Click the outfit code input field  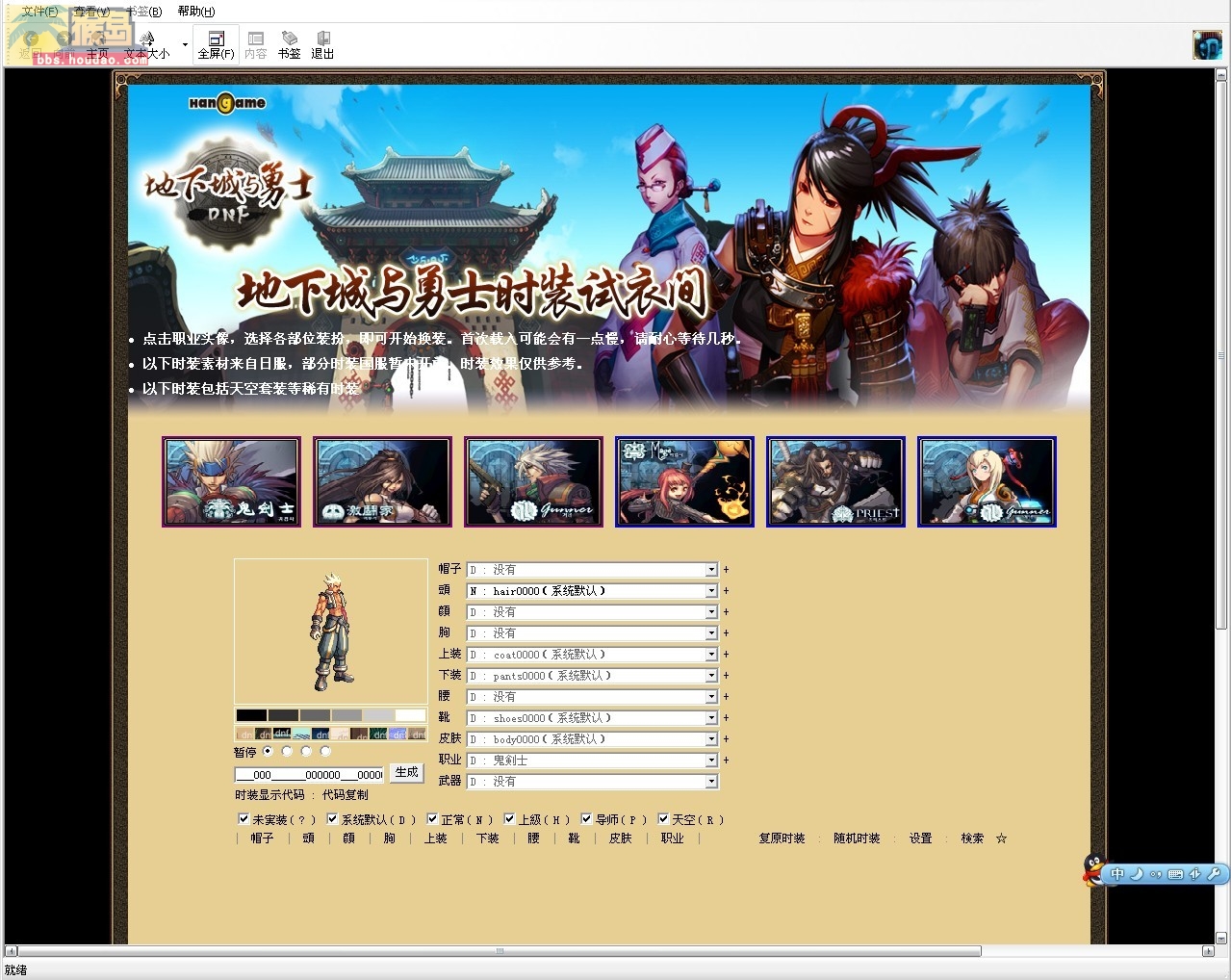coord(310,774)
